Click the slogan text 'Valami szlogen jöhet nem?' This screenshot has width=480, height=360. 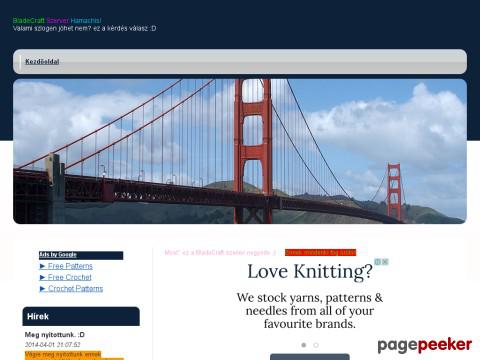[52, 29]
